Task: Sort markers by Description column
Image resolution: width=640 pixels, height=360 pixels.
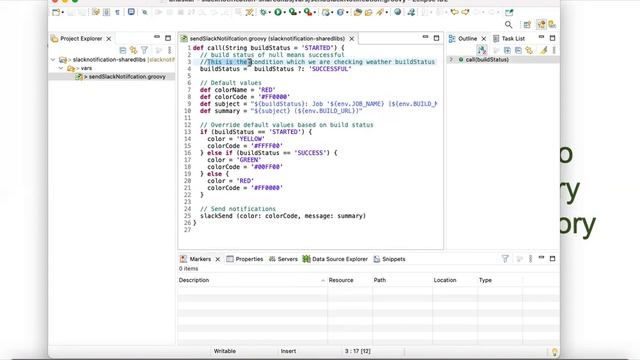Action: click(252, 280)
